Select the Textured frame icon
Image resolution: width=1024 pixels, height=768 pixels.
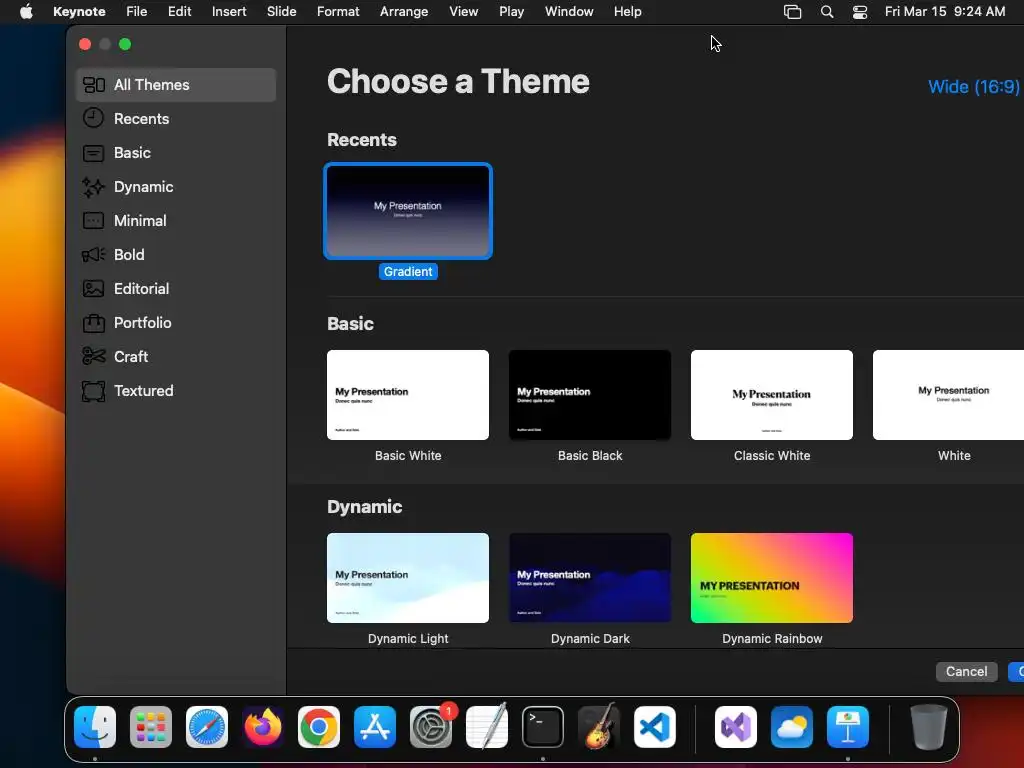click(93, 391)
